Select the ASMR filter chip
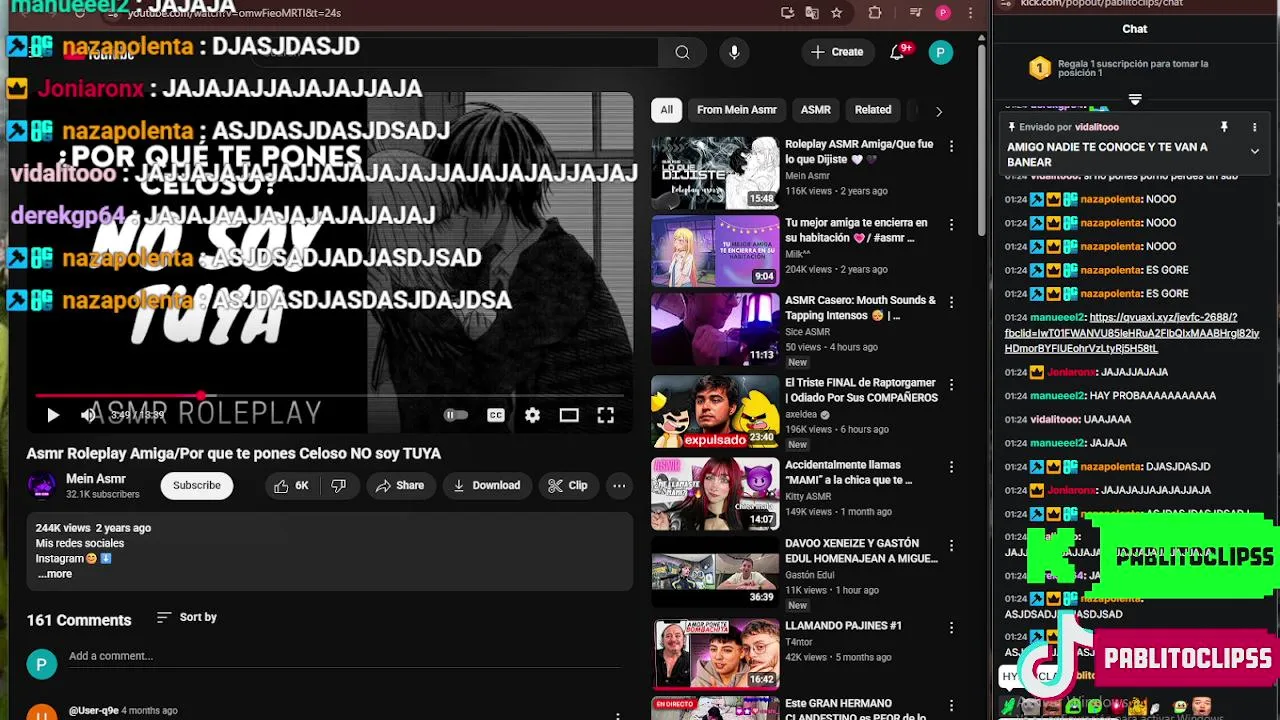 pyautogui.click(x=815, y=110)
